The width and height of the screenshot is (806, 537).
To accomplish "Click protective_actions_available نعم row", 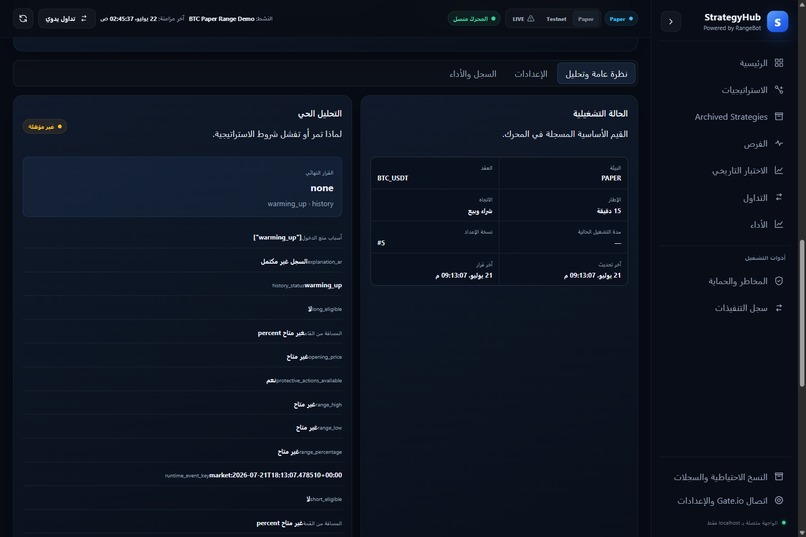I will coord(182,380).
